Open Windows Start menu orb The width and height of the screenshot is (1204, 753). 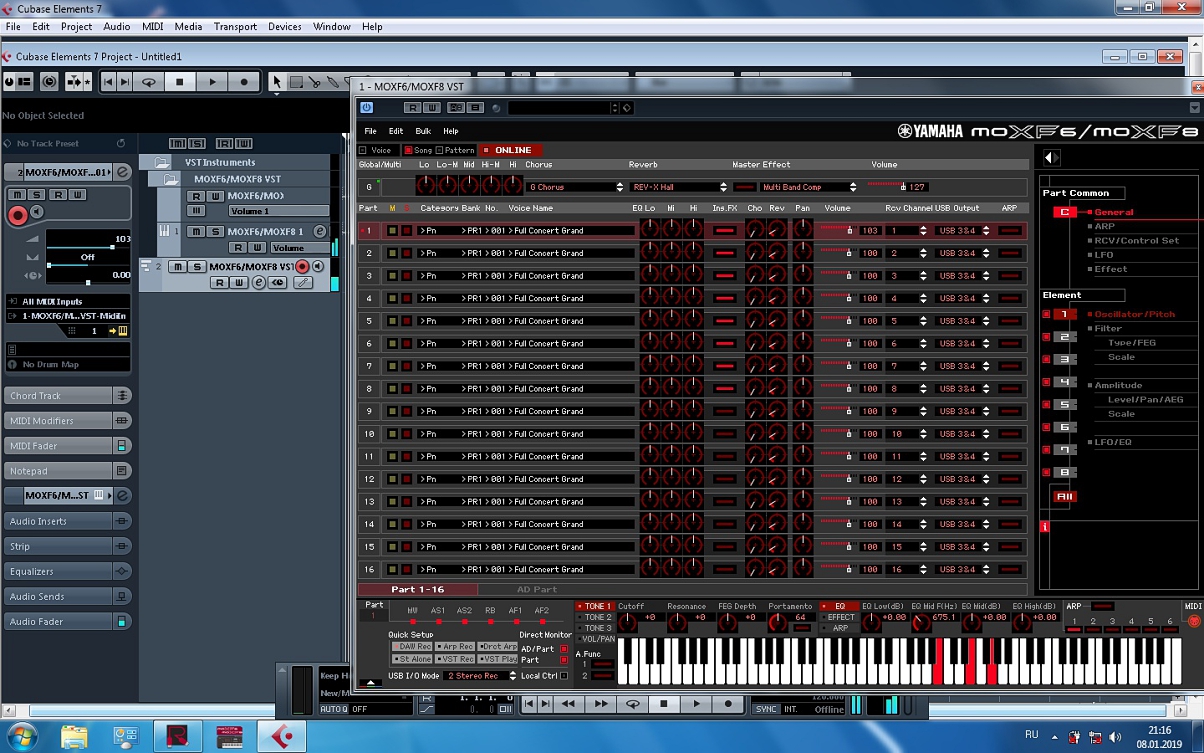(x=21, y=737)
